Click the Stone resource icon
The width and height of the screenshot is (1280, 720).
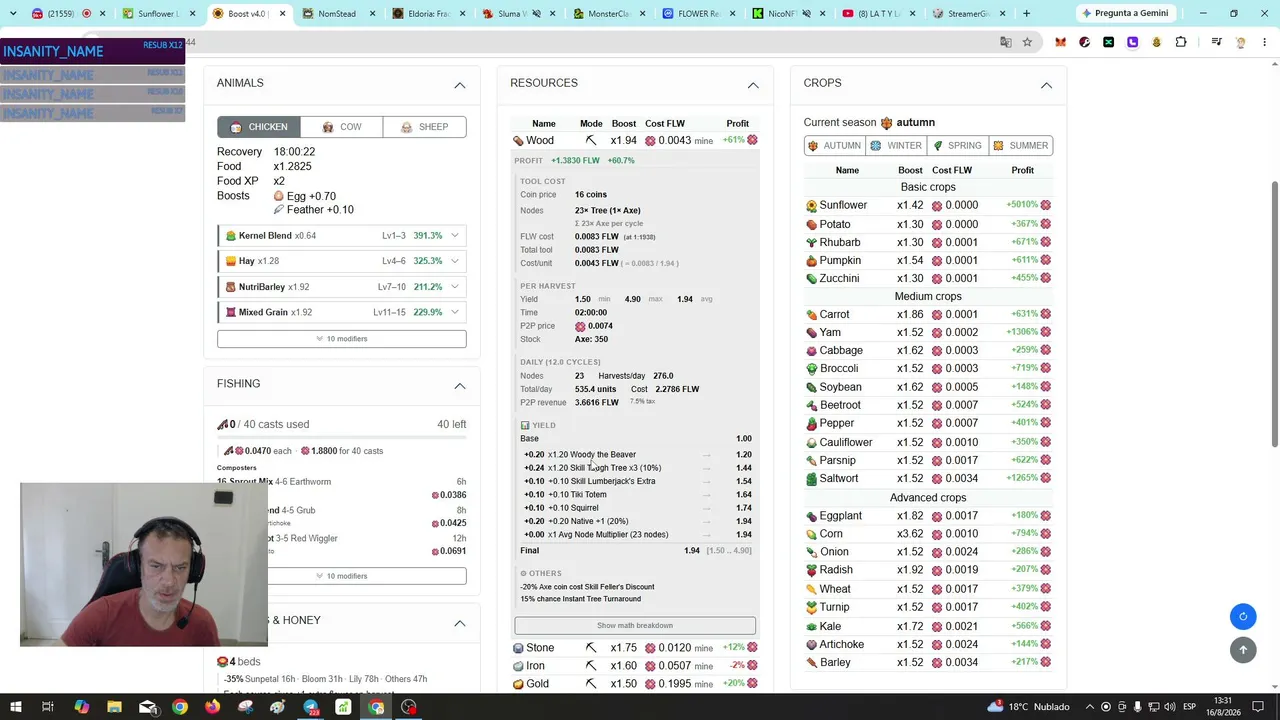tap(518, 648)
